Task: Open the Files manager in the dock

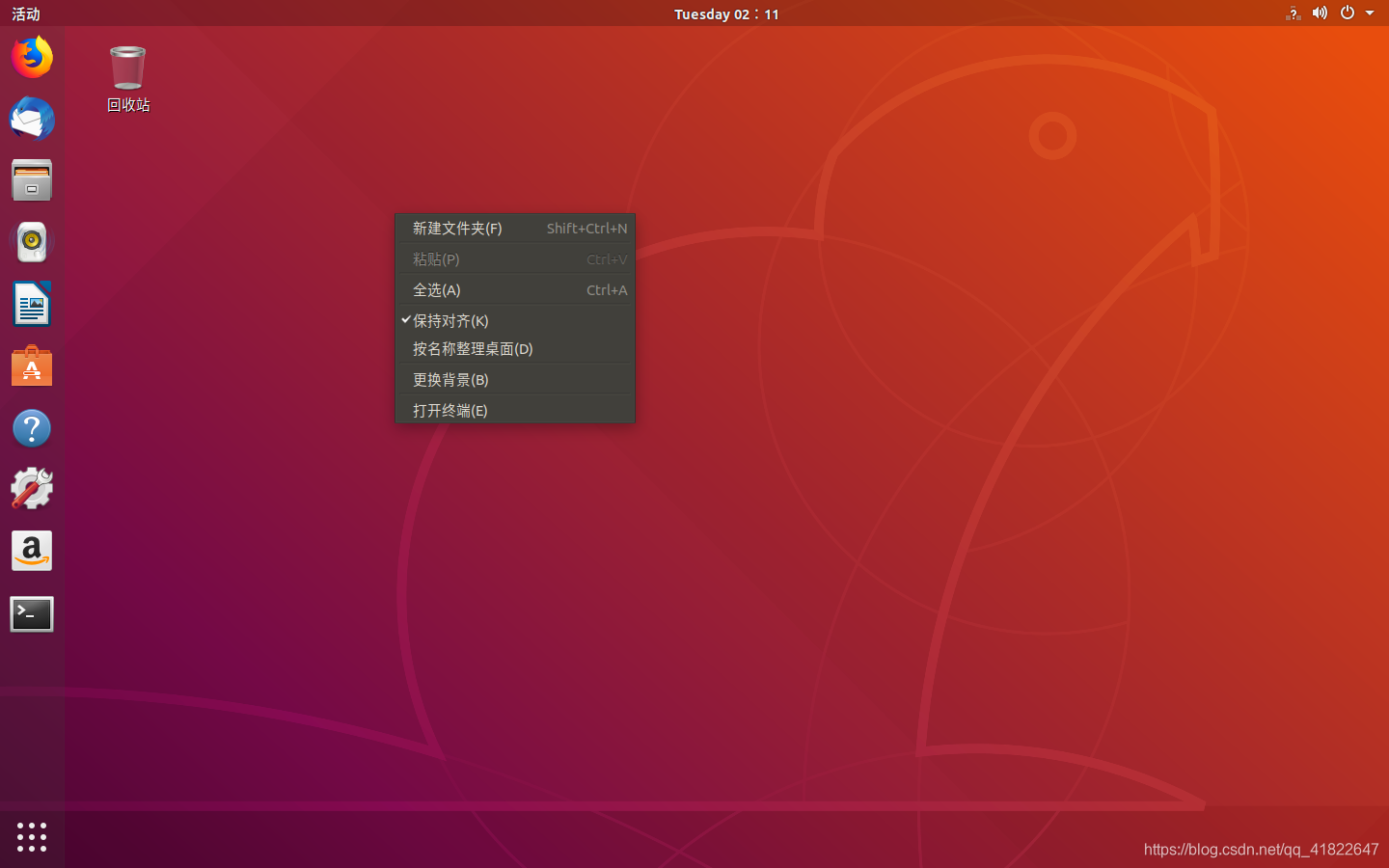Action: tap(32, 180)
